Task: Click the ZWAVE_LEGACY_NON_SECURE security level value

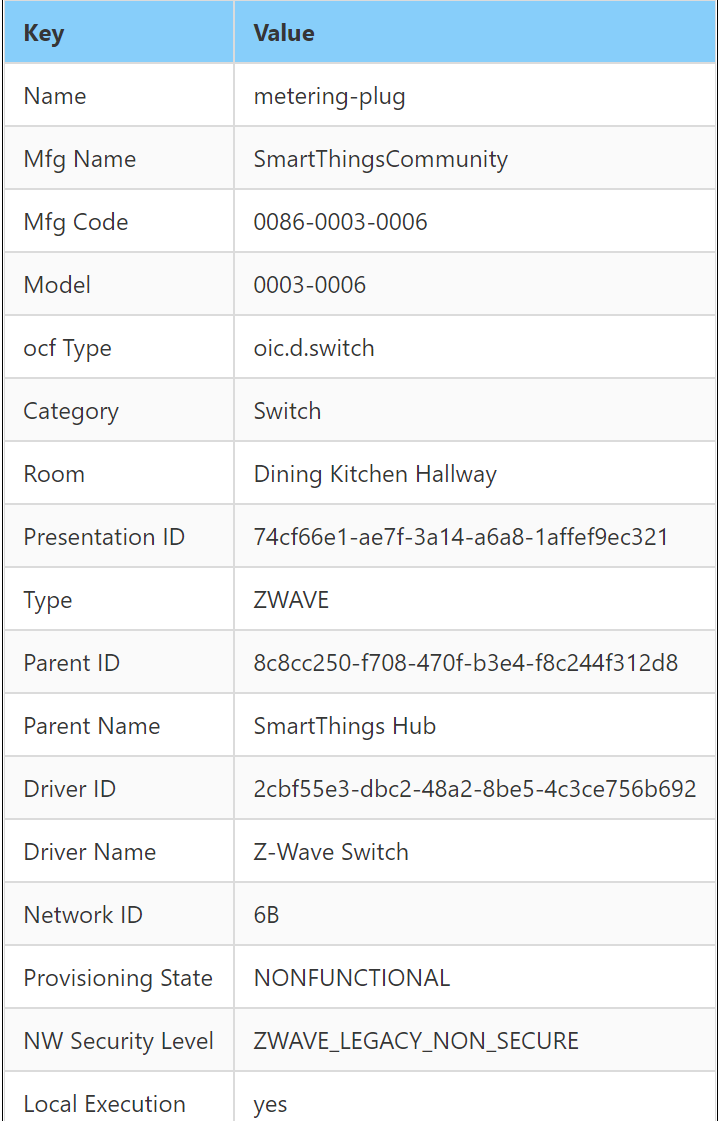Action: tap(416, 1041)
